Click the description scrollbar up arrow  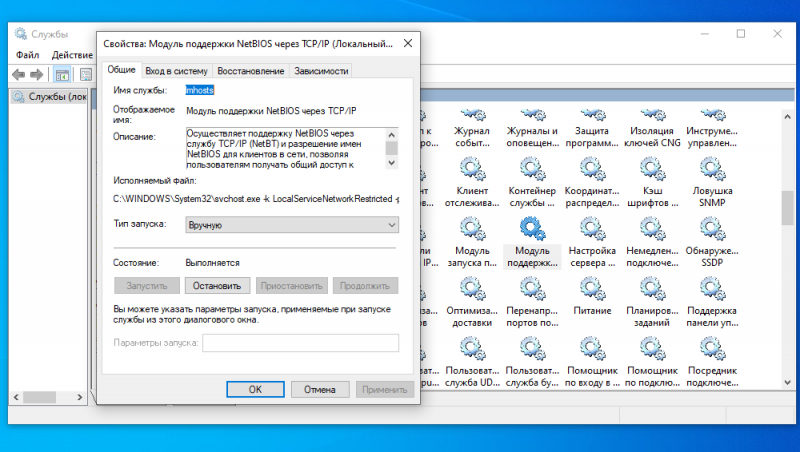tap(391, 135)
